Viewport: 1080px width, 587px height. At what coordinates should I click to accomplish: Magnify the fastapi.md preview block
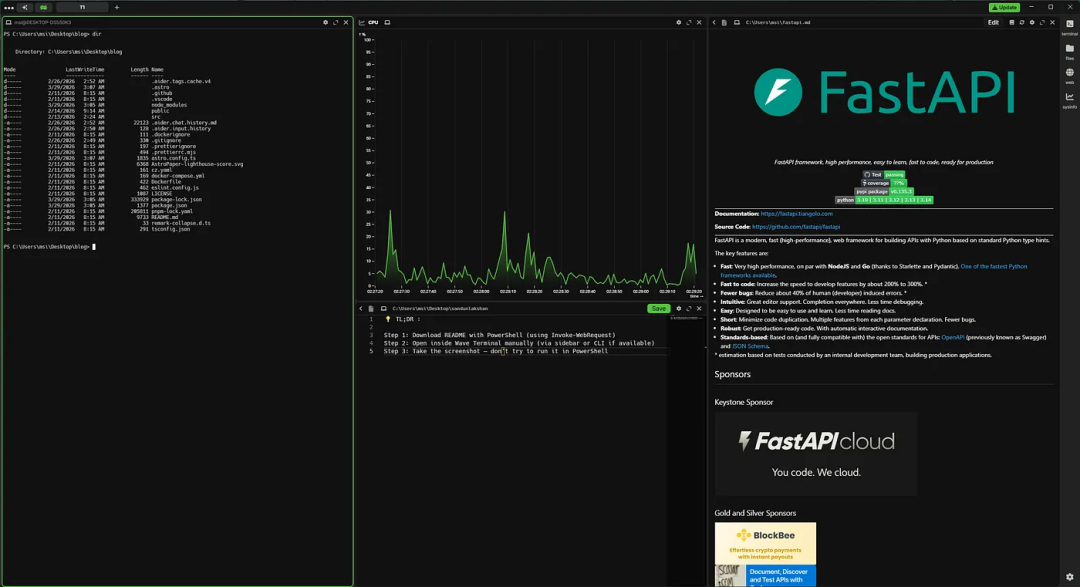coord(1042,23)
